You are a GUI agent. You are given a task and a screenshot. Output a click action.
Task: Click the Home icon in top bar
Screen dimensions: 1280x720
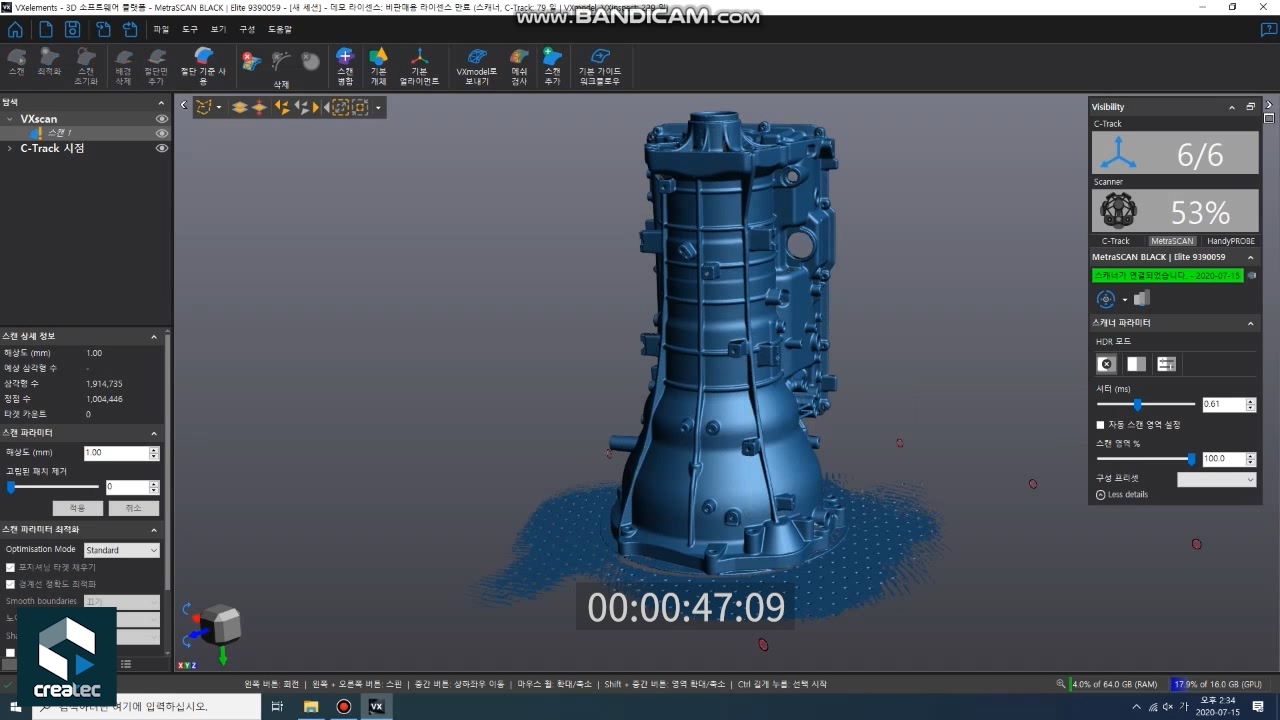(x=15, y=29)
